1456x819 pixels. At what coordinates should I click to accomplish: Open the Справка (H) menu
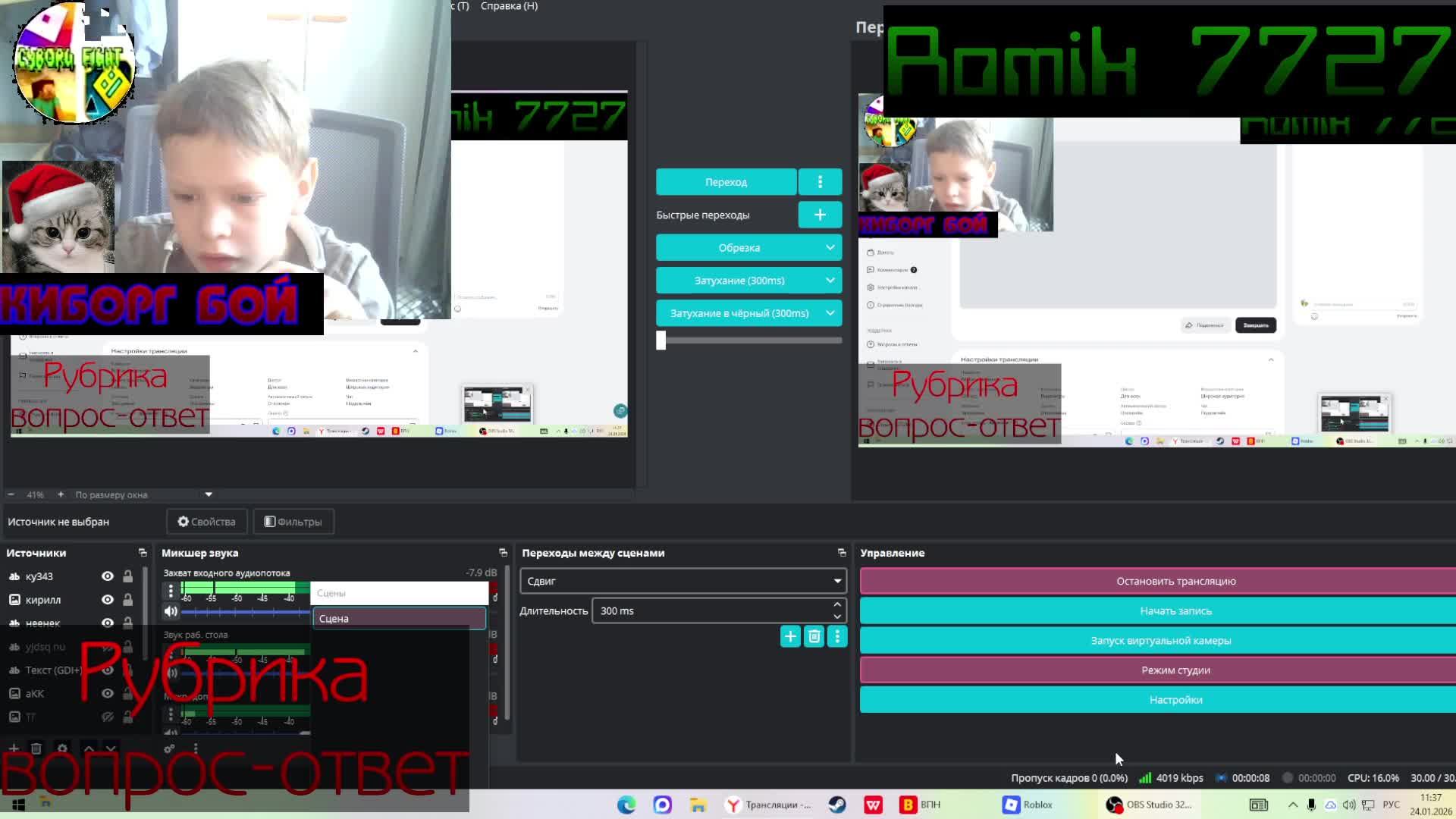click(x=509, y=6)
